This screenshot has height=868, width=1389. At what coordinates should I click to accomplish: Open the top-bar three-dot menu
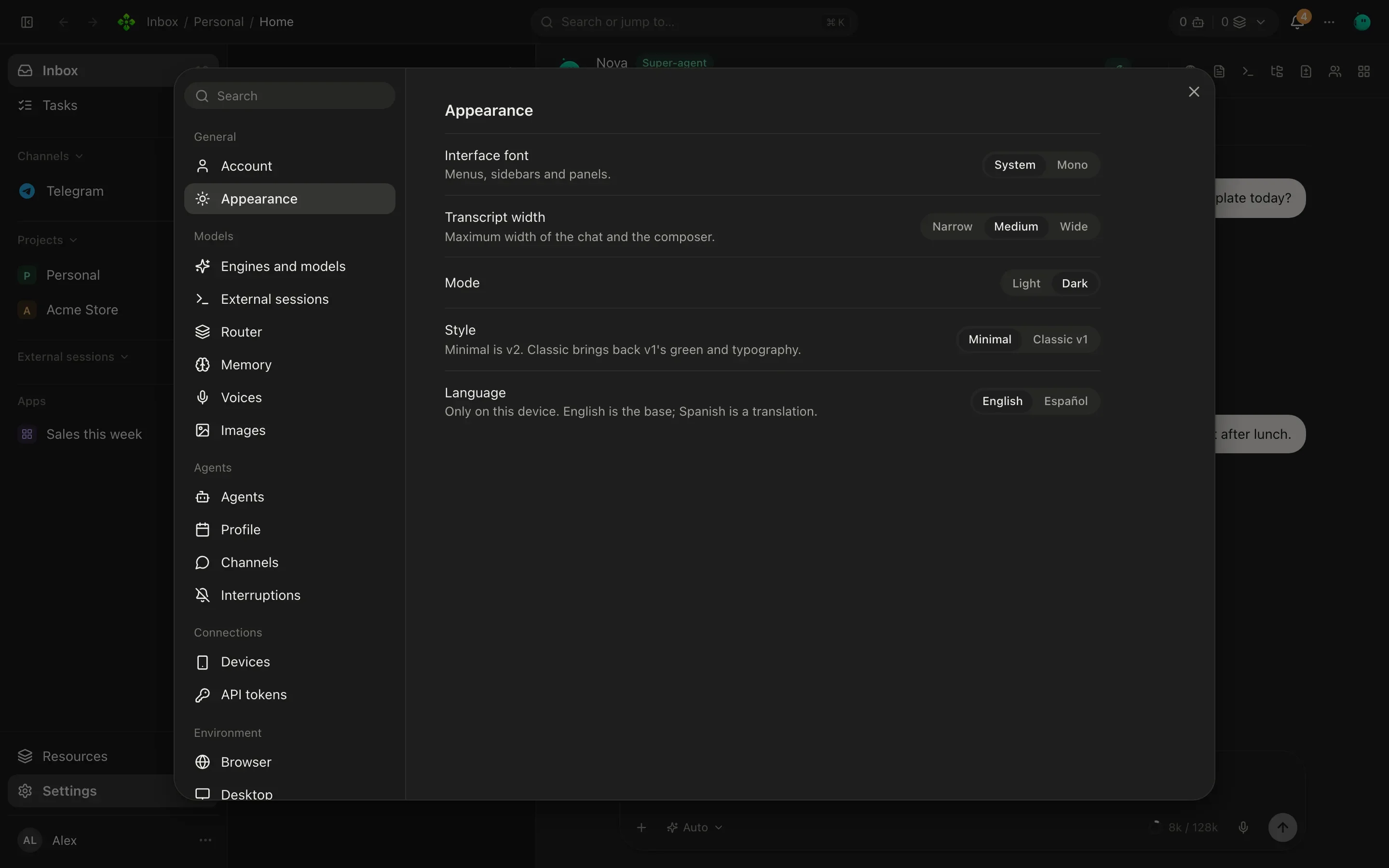click(x=1329, y=22)
